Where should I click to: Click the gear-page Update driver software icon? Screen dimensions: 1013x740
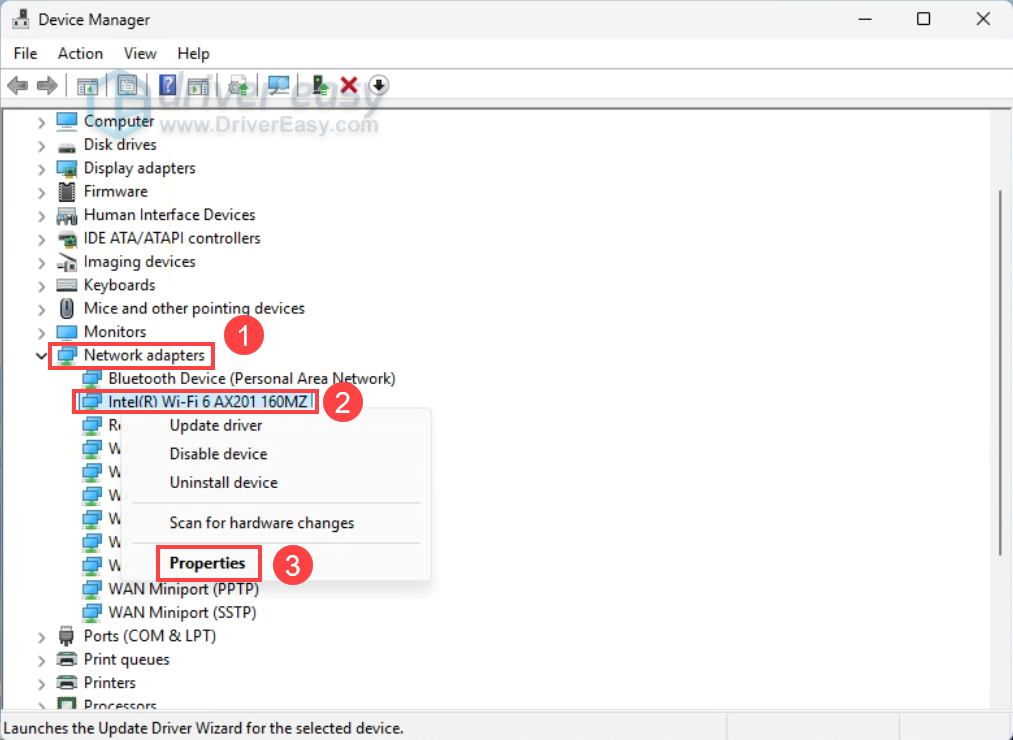(x=238, y=85)
